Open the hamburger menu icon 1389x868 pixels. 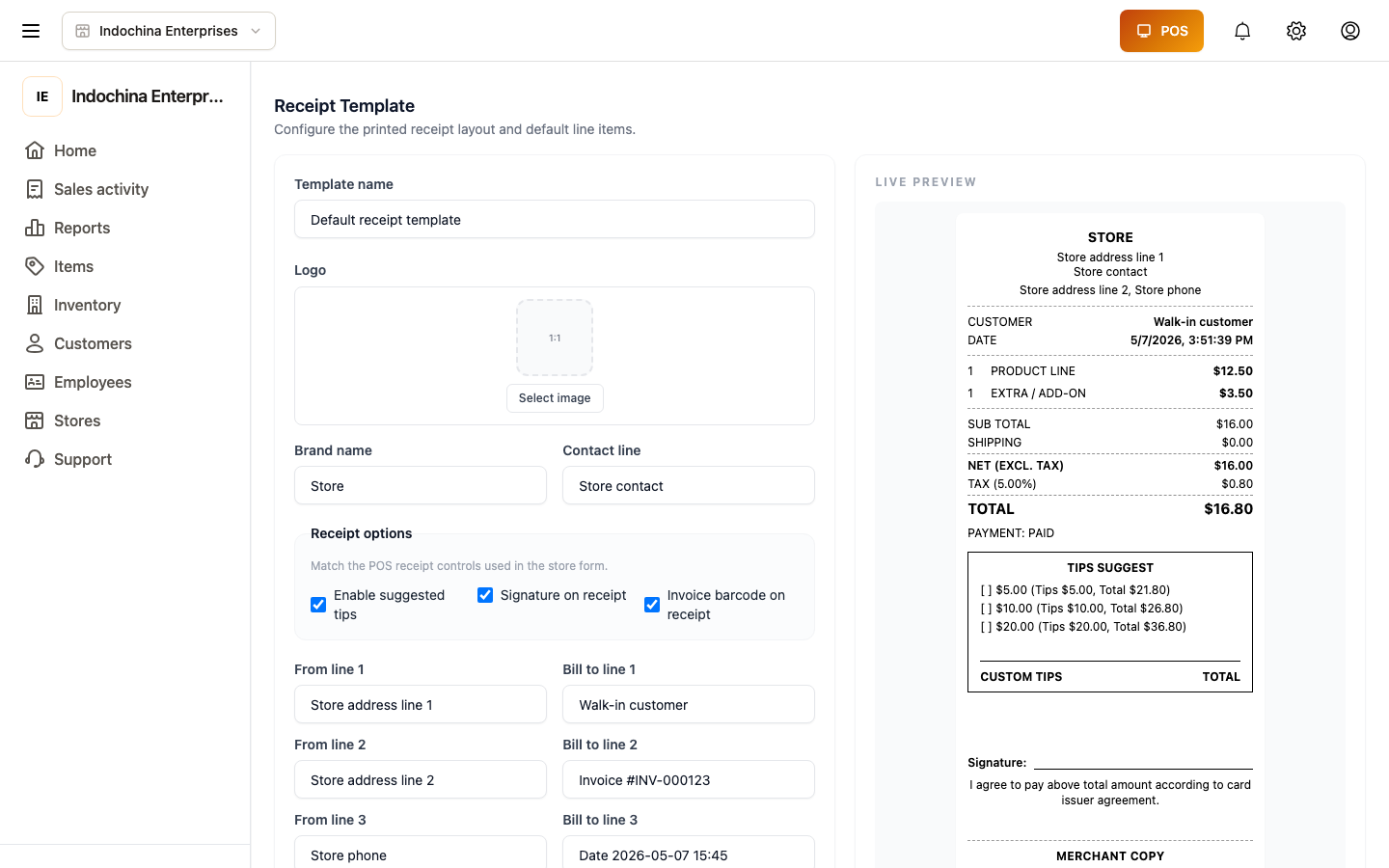click(x=31, y=31)
